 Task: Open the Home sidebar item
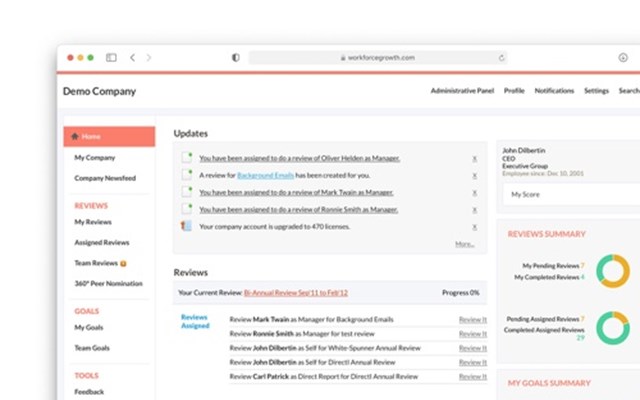point(109,136)
